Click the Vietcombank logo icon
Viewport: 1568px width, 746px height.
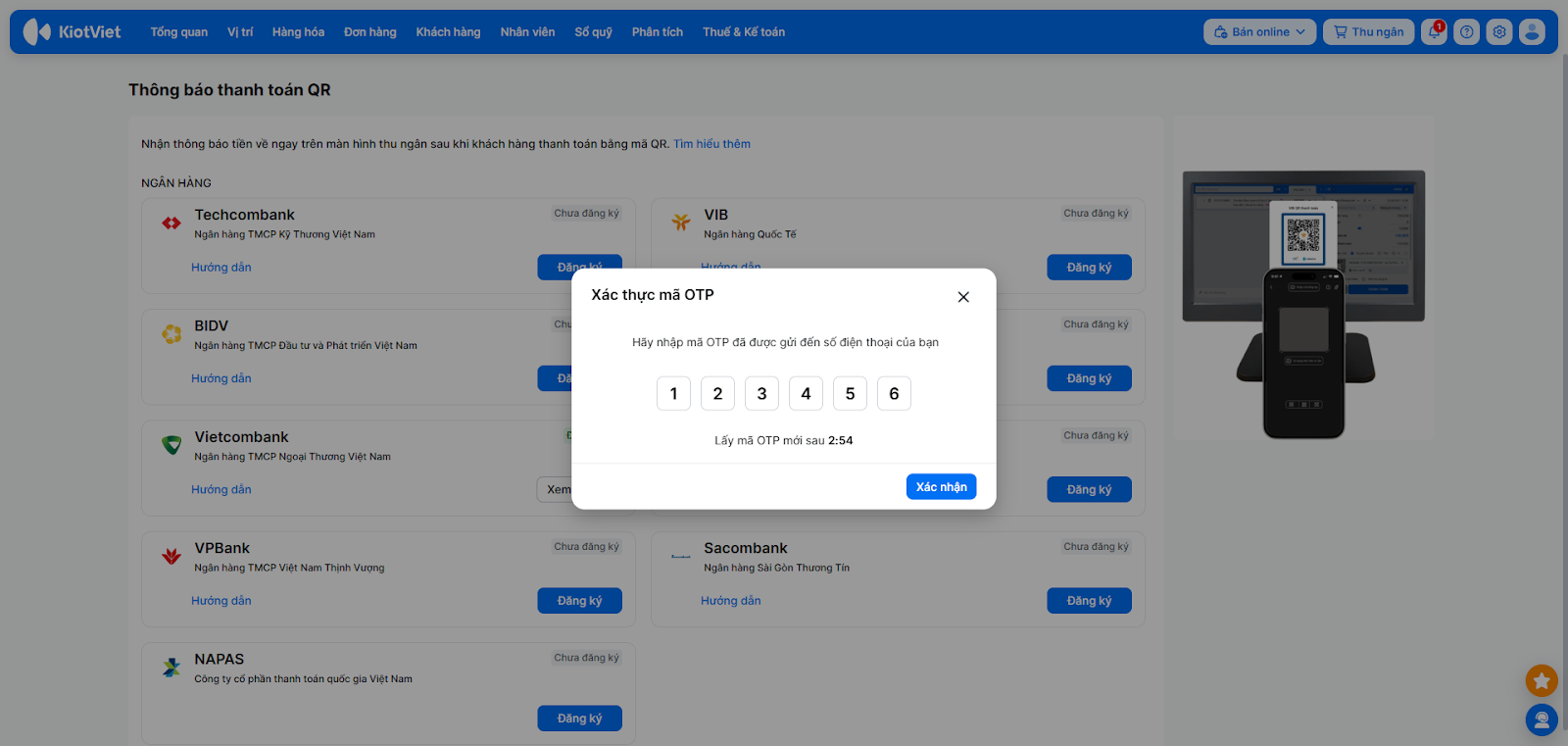click(x=171, y=445)
